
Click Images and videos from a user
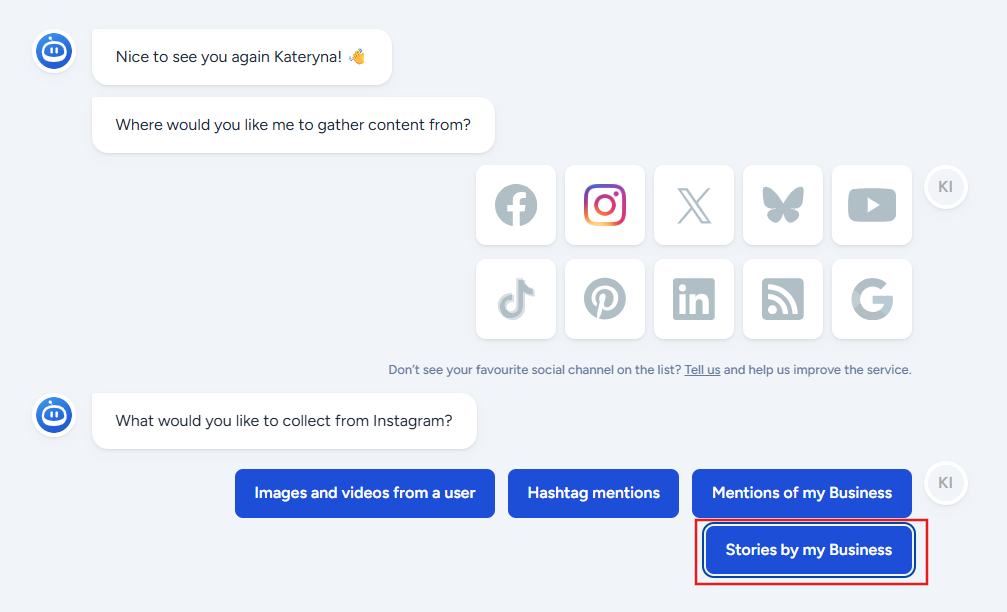(365, 493)
